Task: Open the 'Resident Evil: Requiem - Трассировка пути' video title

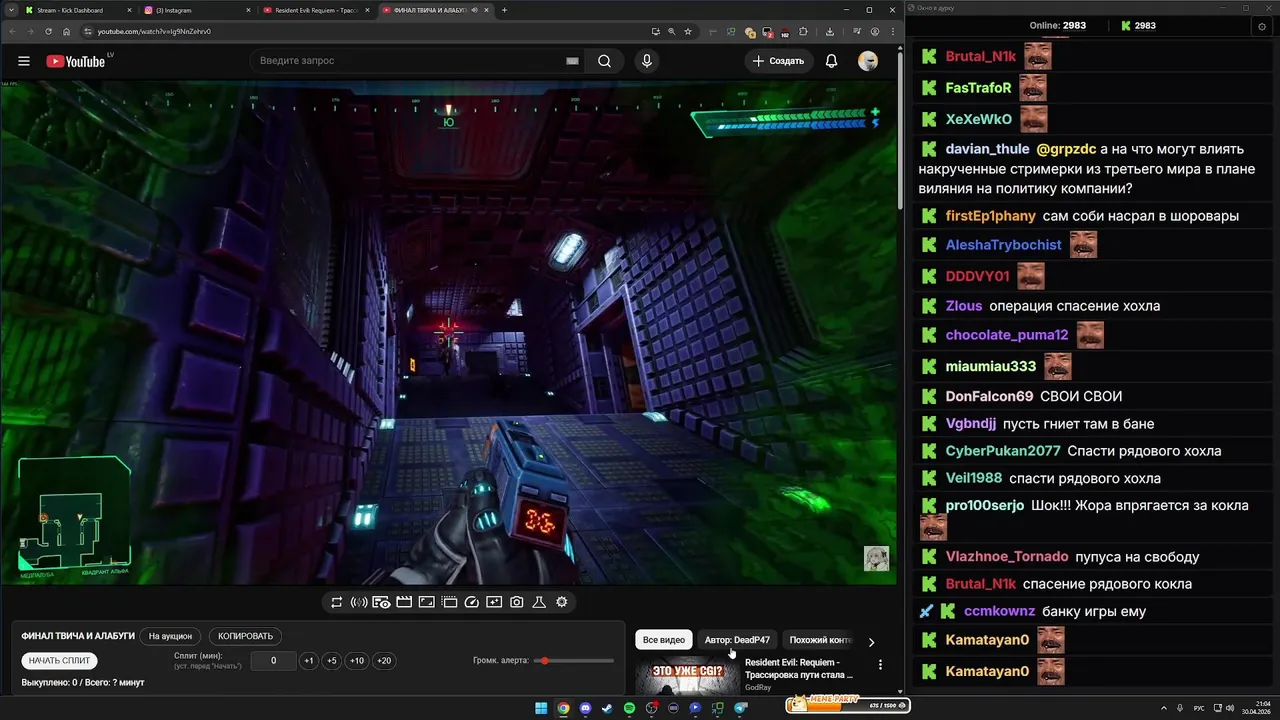Action: 799,668
